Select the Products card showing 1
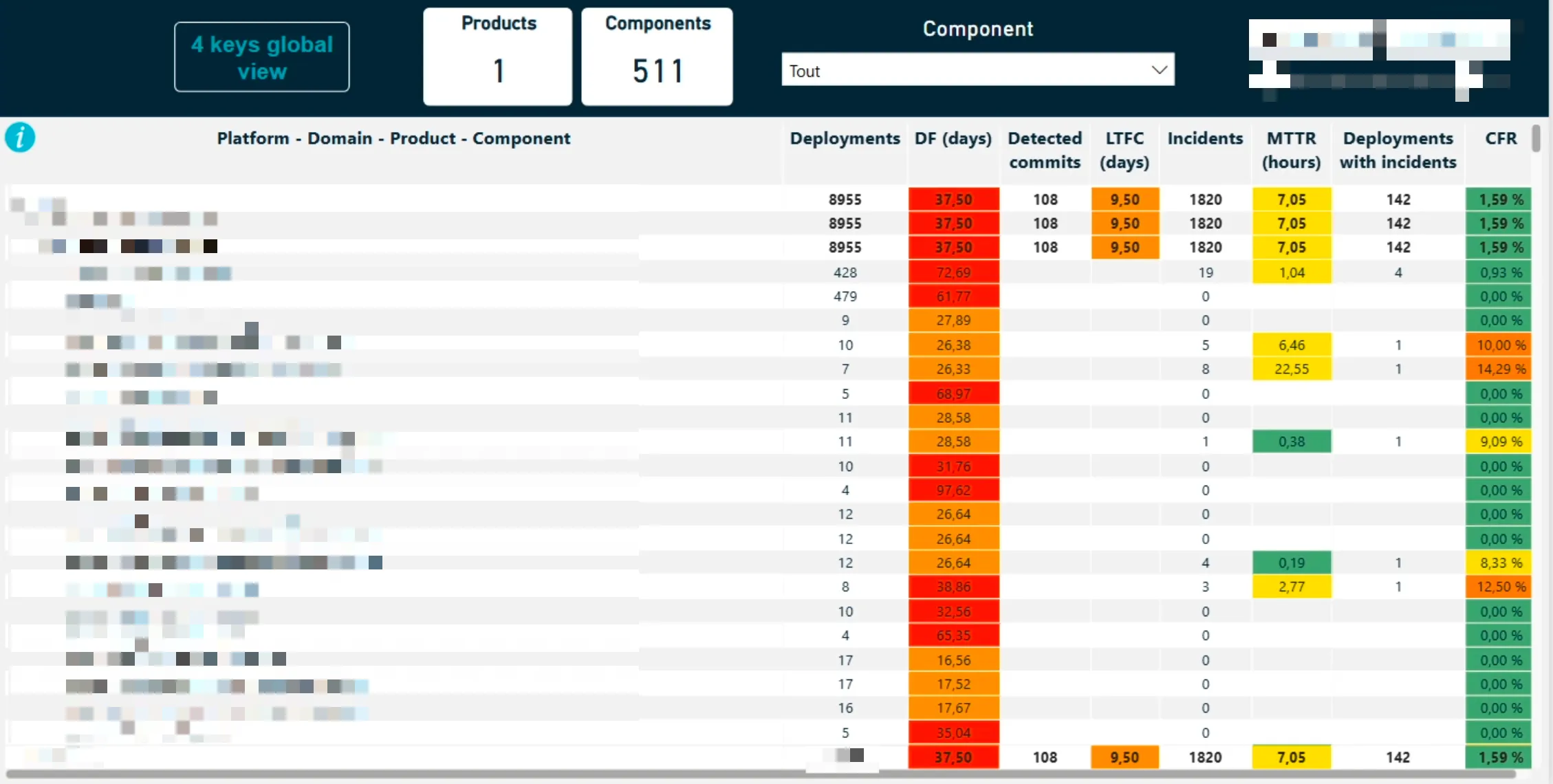 pyautogui.click(x=497, y=56)
